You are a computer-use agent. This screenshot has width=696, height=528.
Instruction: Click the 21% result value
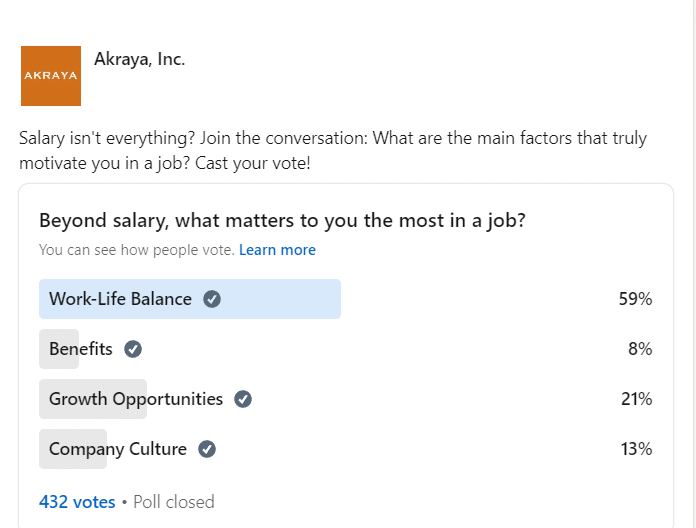(637, 399)
